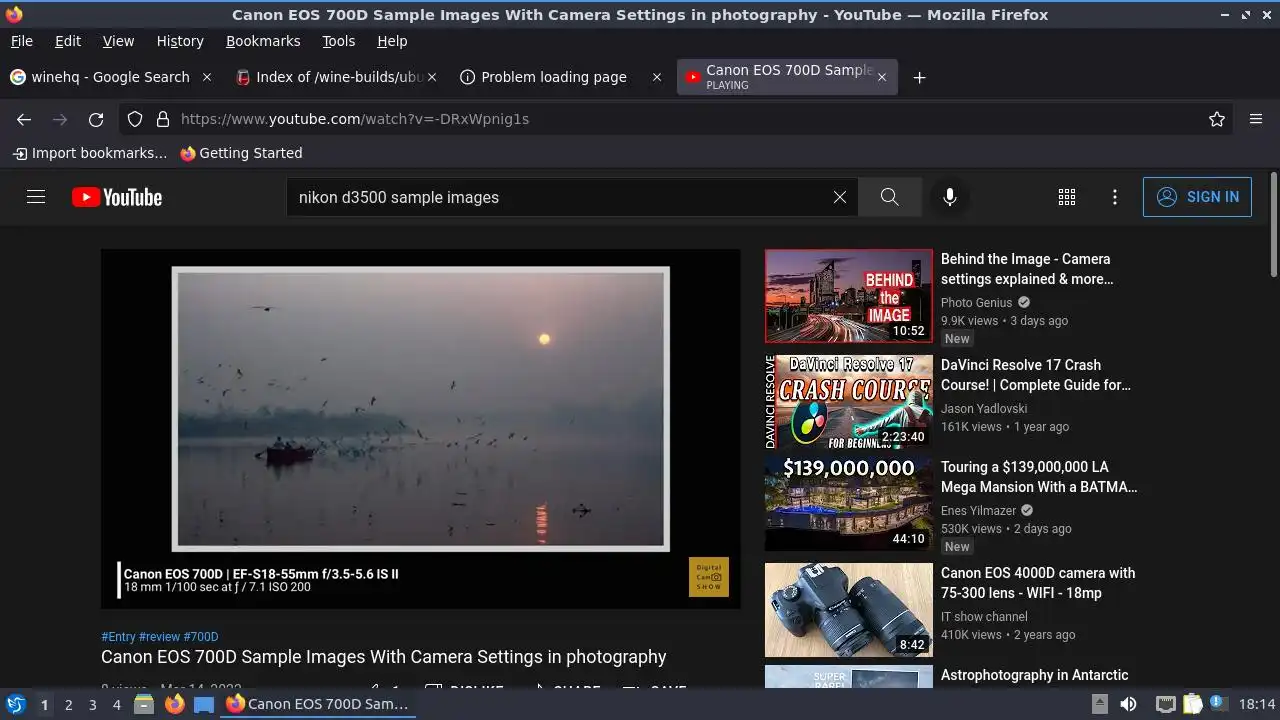This screenshot has width=1280, height=720.
Task: Launch Firefox from taskbar quick launcher
Action: [x=174, y=704]
